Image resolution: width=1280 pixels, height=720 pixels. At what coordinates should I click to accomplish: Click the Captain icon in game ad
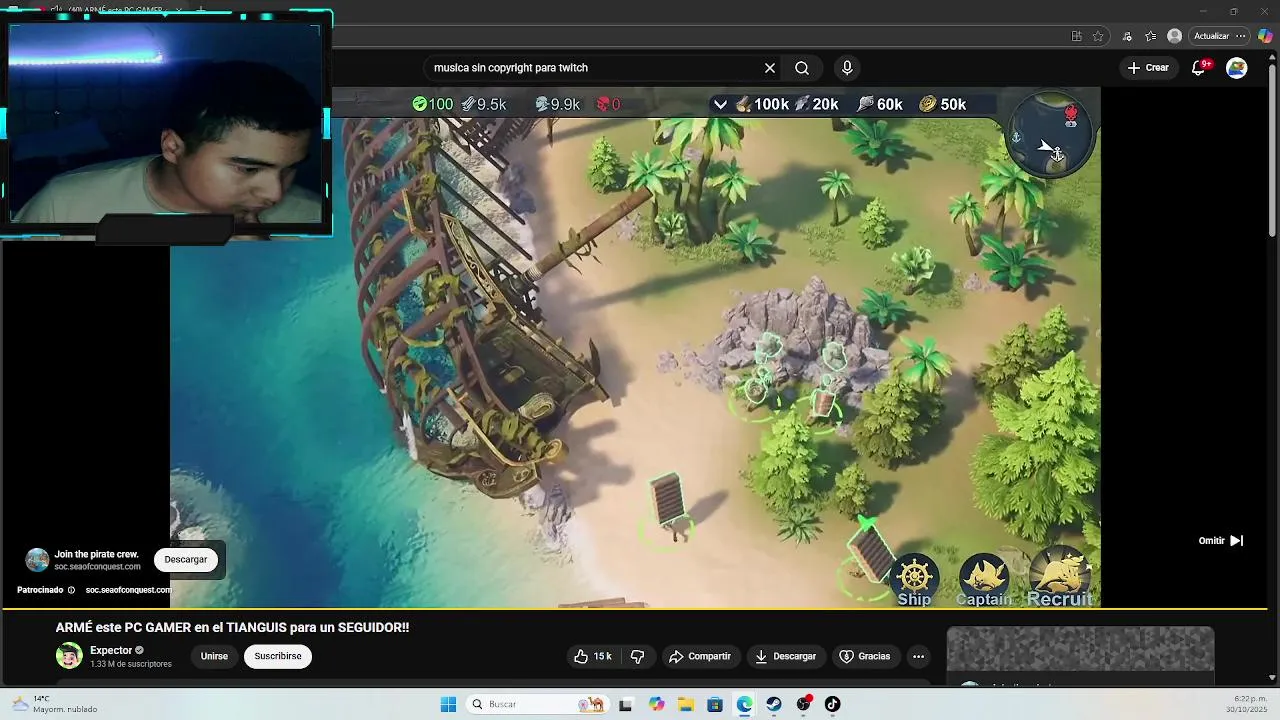point(984,582)
